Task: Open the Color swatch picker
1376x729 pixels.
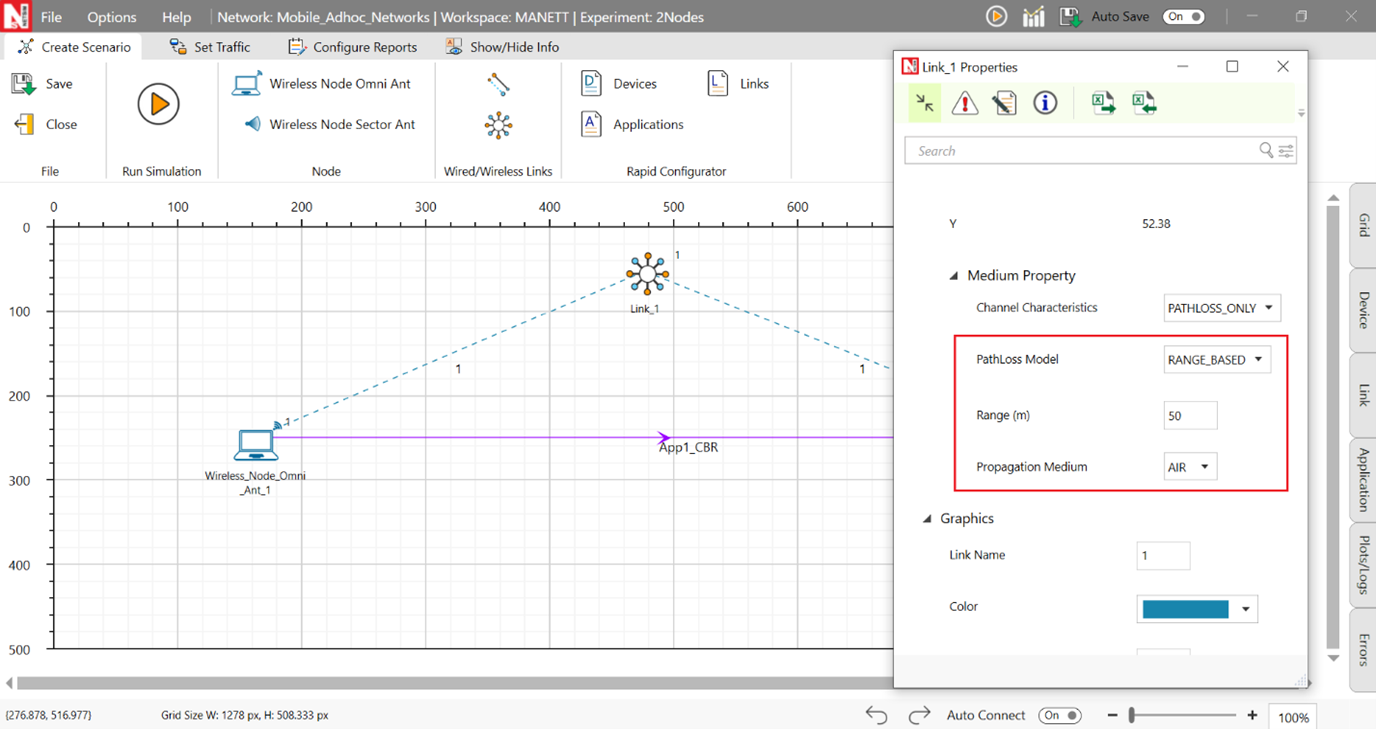Action: (1196, 609)
